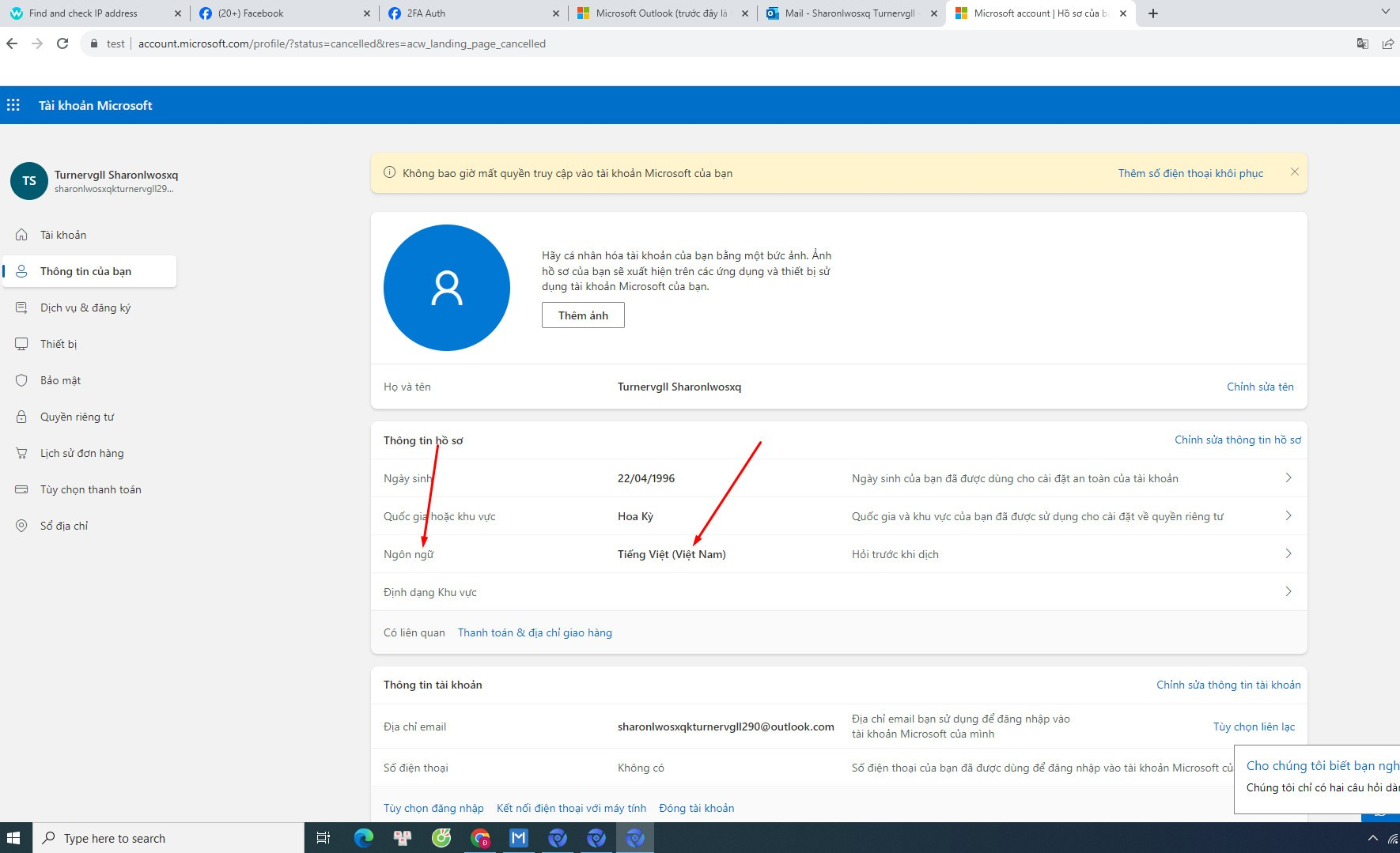
Task: Expand the Ngôn ngữ row chevron
Action: click(1288, 554)
